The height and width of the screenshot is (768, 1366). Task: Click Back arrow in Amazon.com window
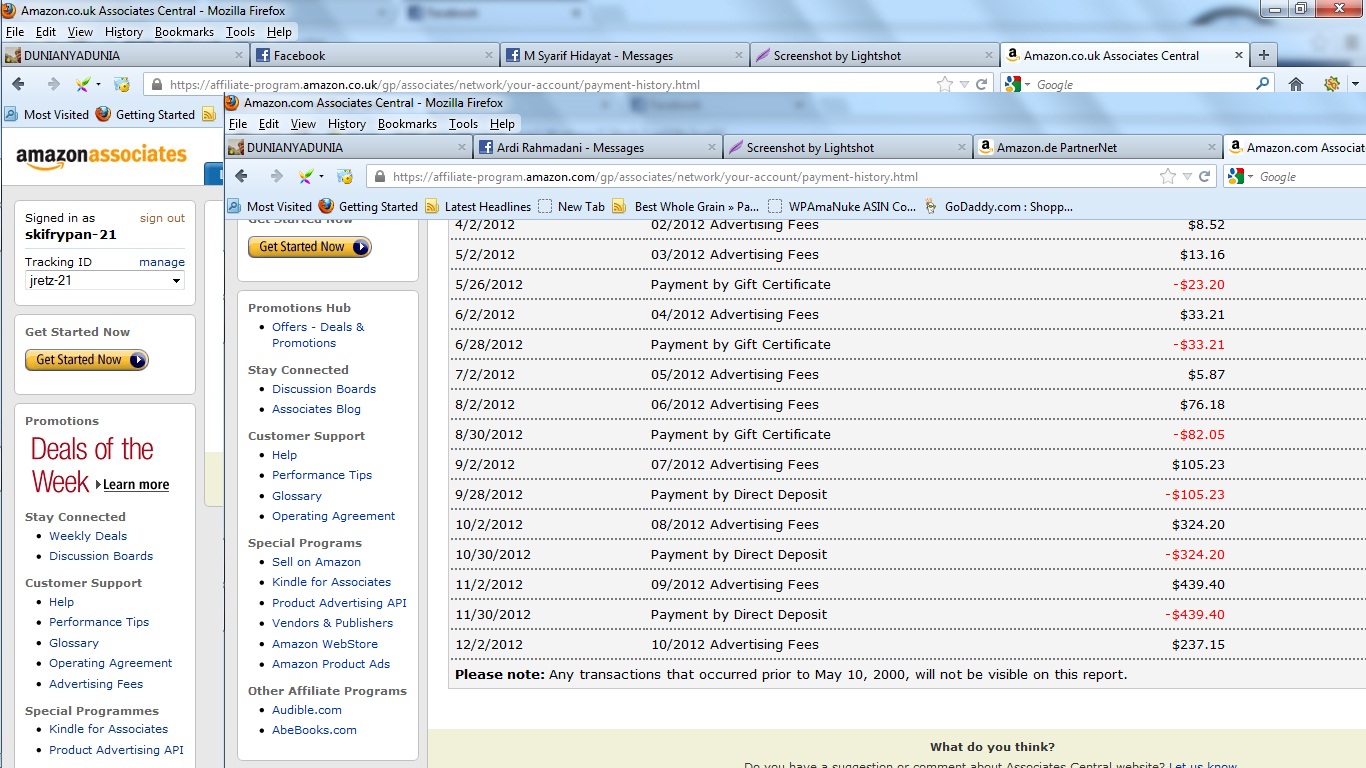[x=241, y=176]
